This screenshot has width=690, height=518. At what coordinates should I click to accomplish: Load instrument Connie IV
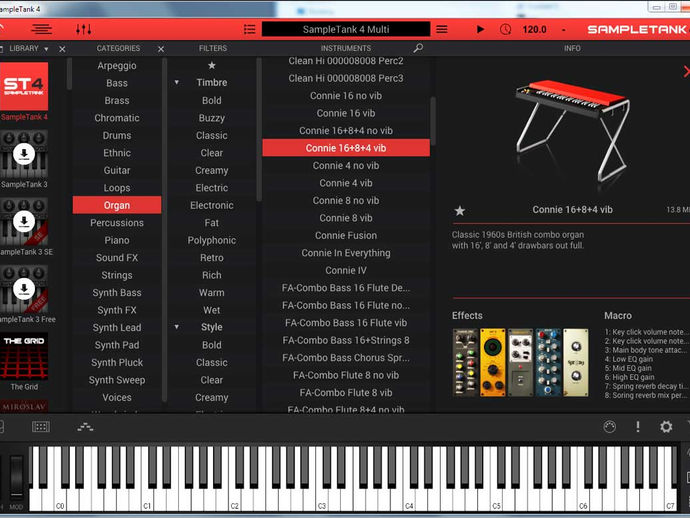(346, 270)
